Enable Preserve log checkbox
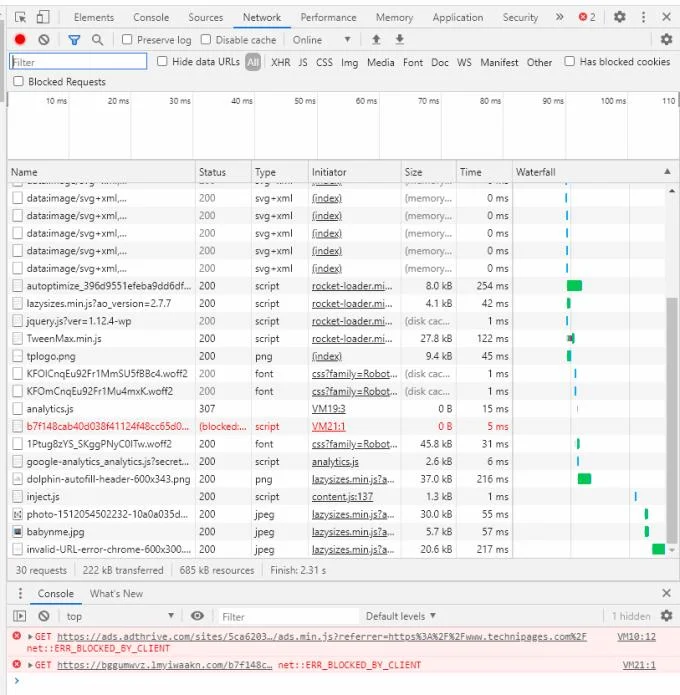Image resolution: width=680 pixels, height=695 pixels. point(127,39)
